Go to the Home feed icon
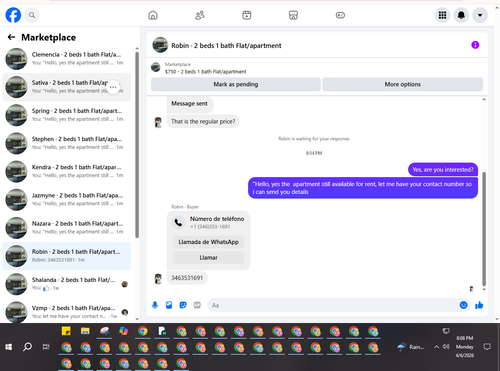This screenshot has height=371, width=500. click(153, 15)
